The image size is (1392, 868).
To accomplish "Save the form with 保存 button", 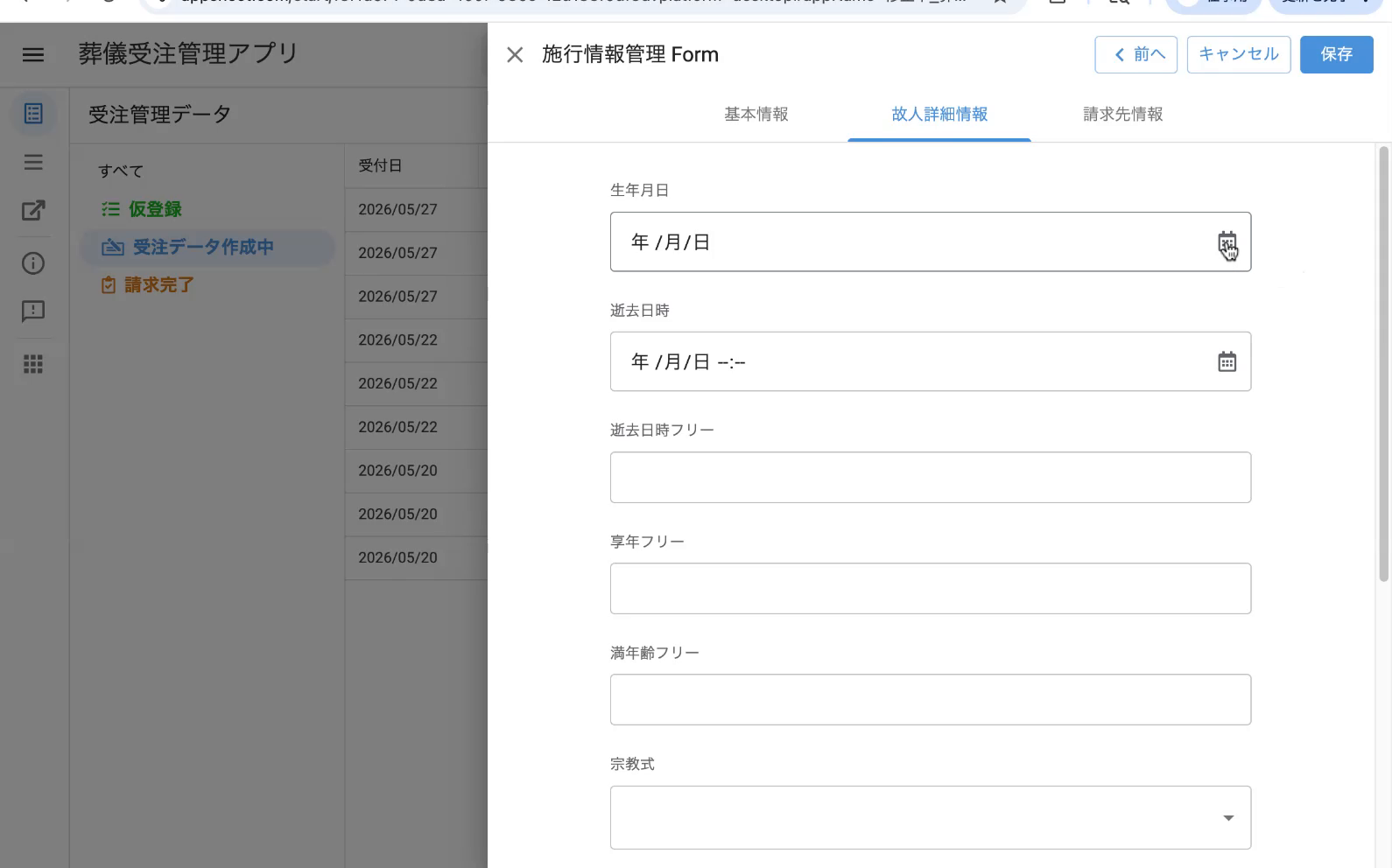I will [1336, 54].
